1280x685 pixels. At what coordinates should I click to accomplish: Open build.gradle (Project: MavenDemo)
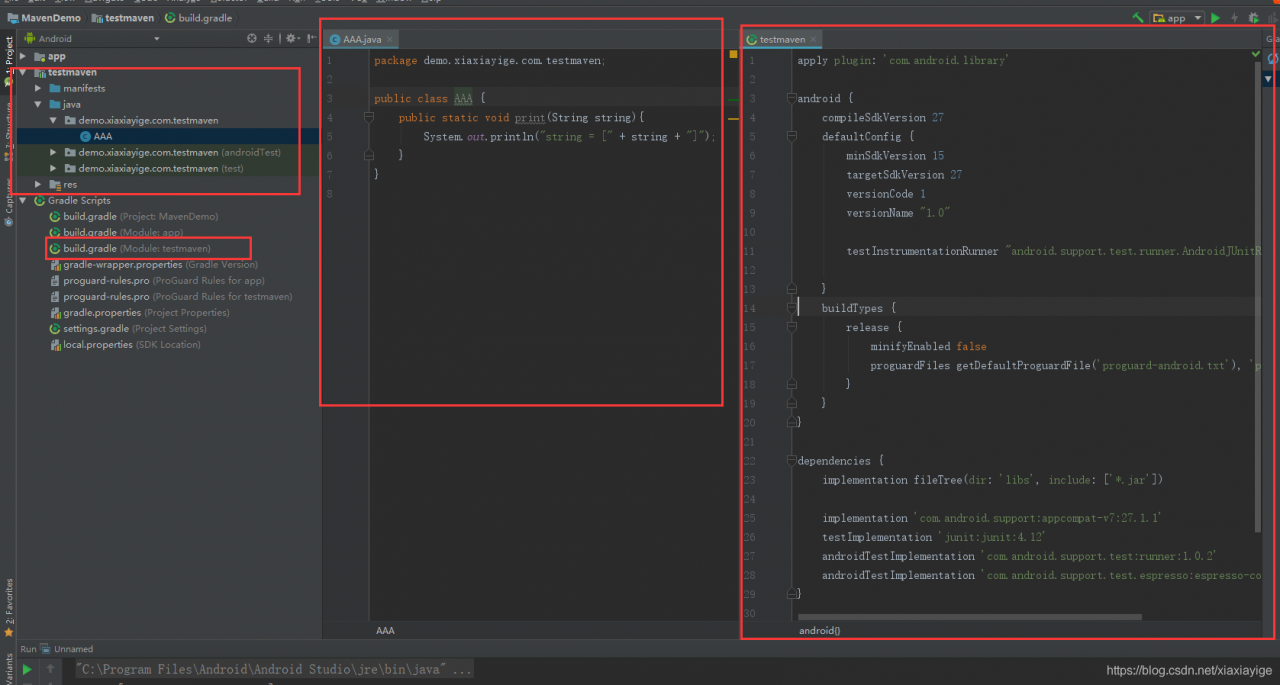pyautogui.click(x=134, y=216)
